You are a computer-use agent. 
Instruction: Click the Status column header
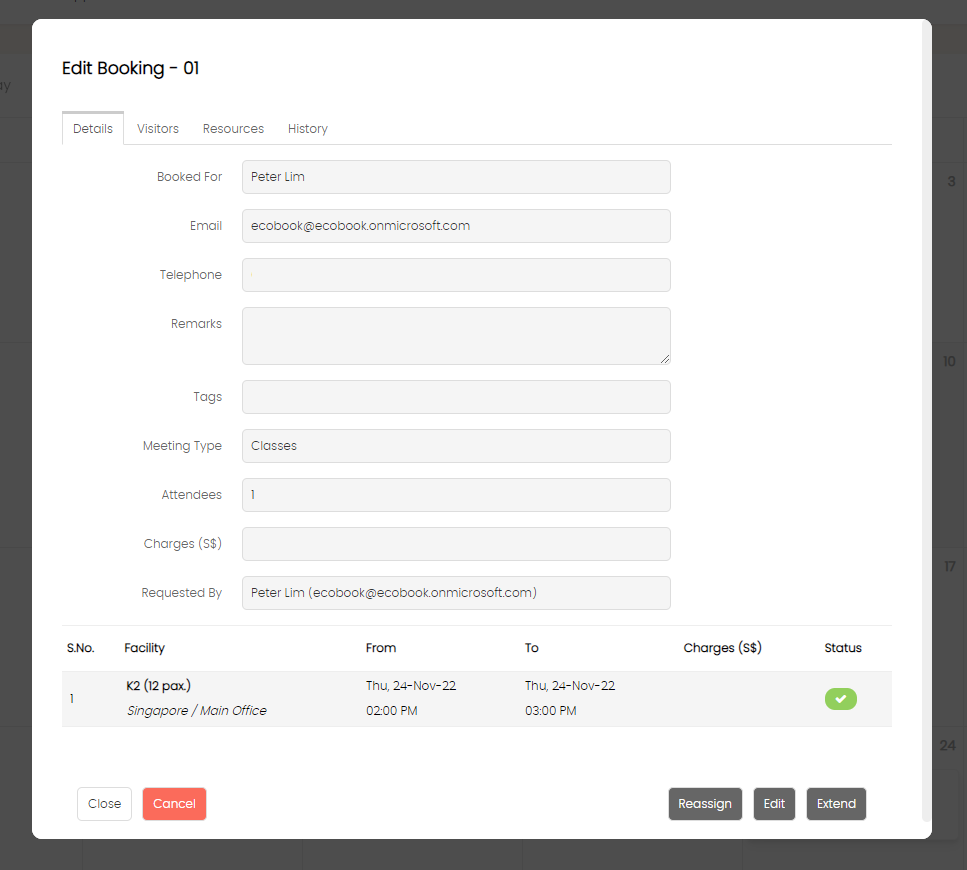click(x=843, y=647)
